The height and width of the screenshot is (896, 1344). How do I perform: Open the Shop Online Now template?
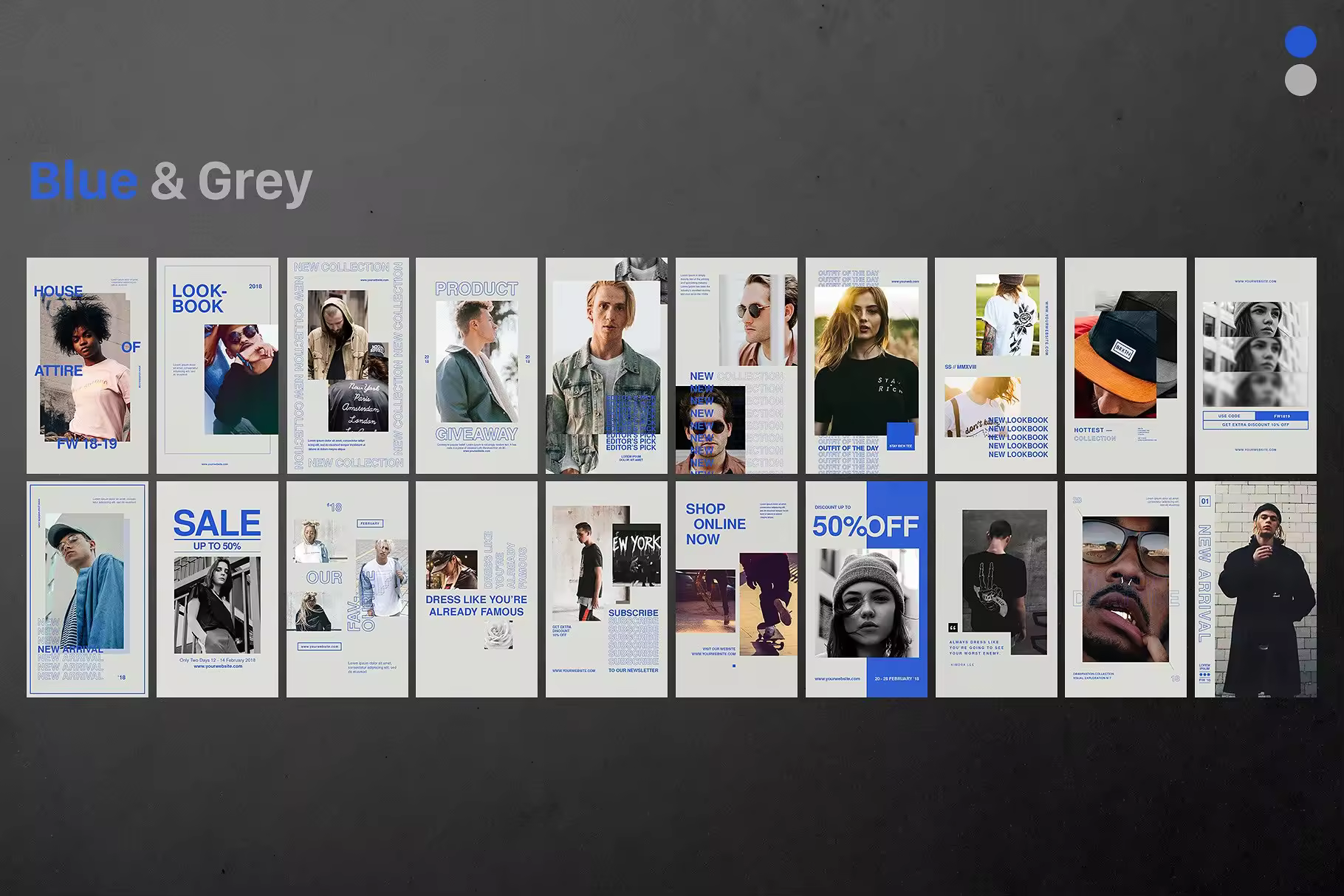736,589
